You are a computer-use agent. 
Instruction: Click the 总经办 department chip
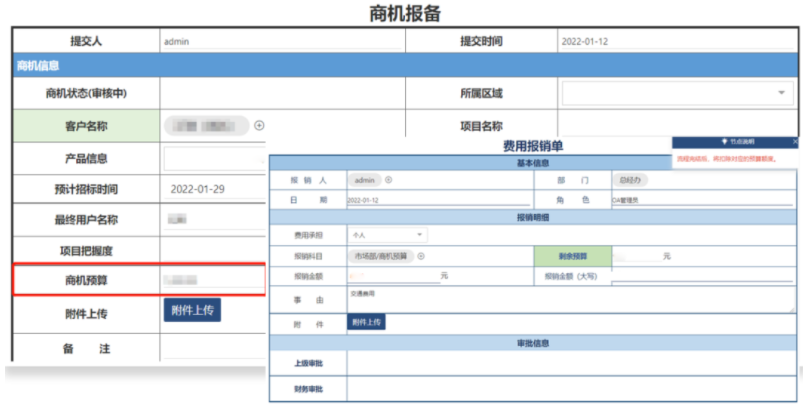click(x=630, y=180)
